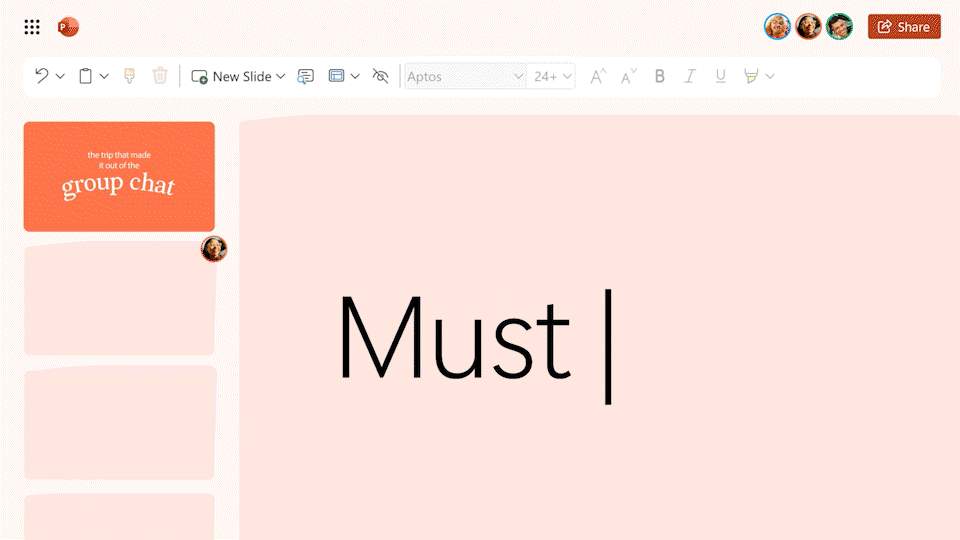Toggle Italic formatting
The width and height of the screenshot is (960, 540).
pyautogui.click(x=689, y=76)
